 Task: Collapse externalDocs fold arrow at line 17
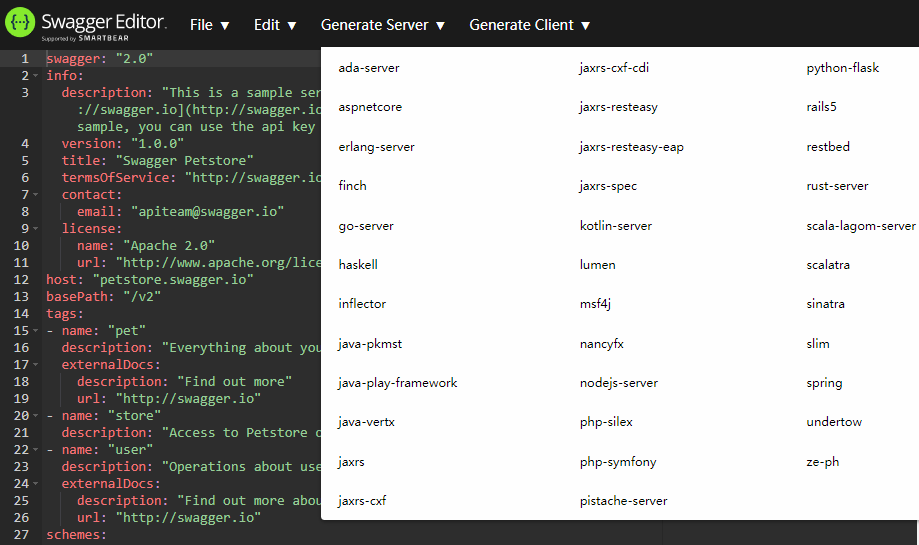coord(36,365)
